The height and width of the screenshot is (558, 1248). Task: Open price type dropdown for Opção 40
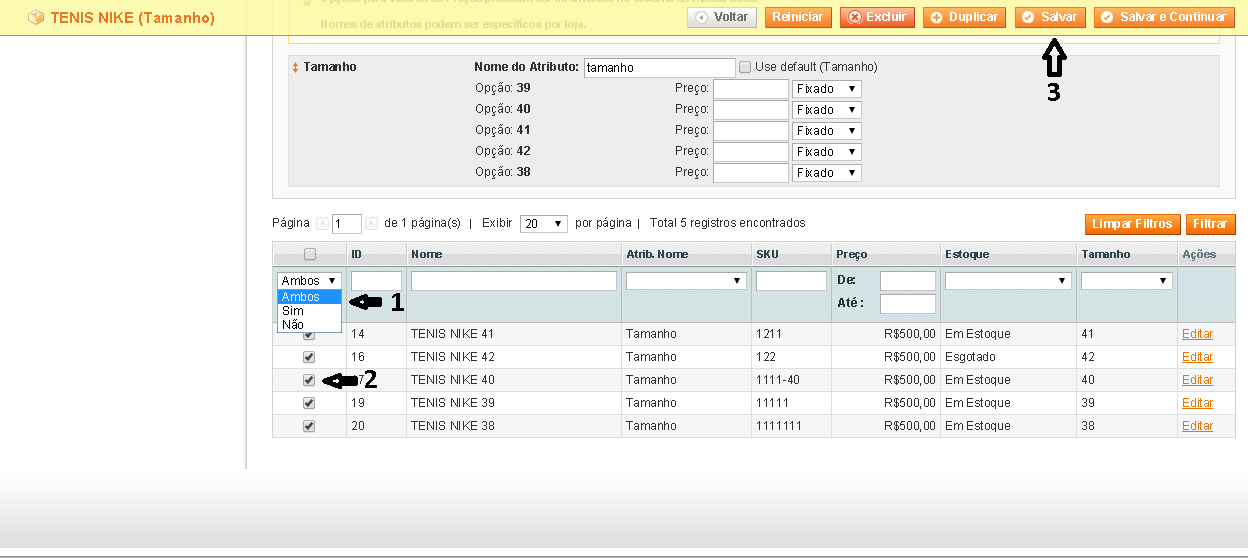(826, 110)
